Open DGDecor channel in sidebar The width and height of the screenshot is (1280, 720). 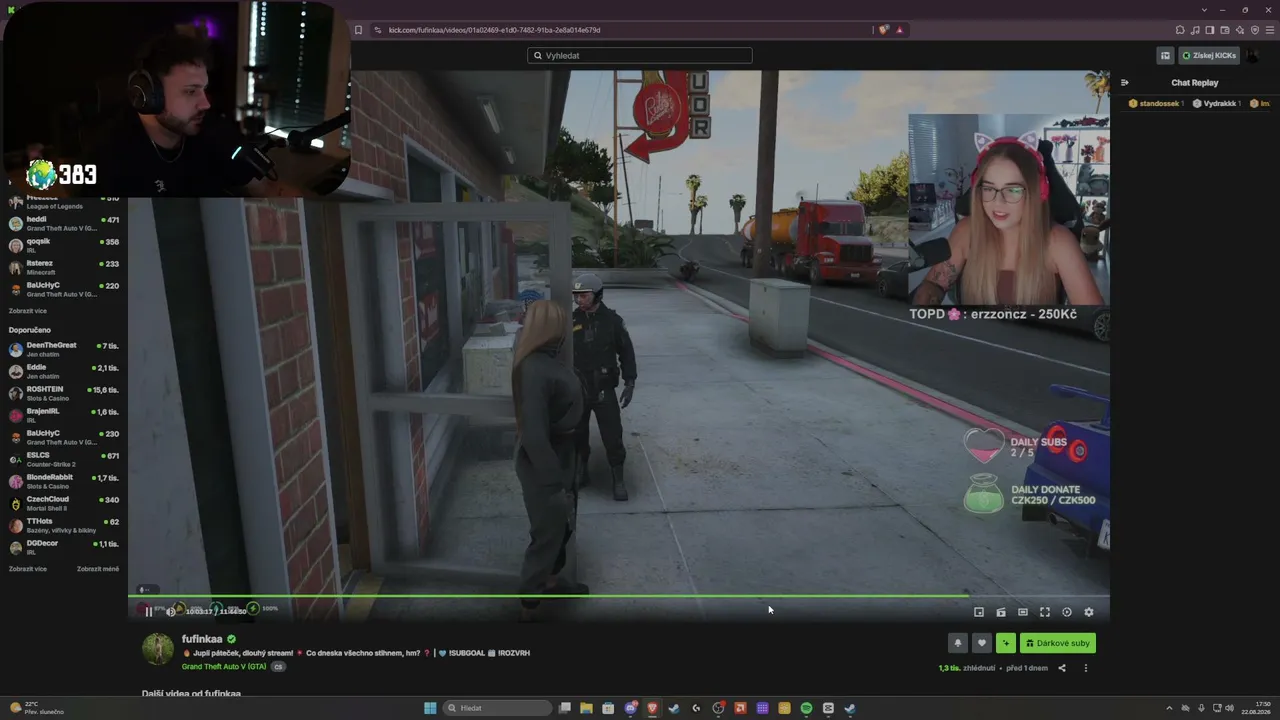pos(64,547)
